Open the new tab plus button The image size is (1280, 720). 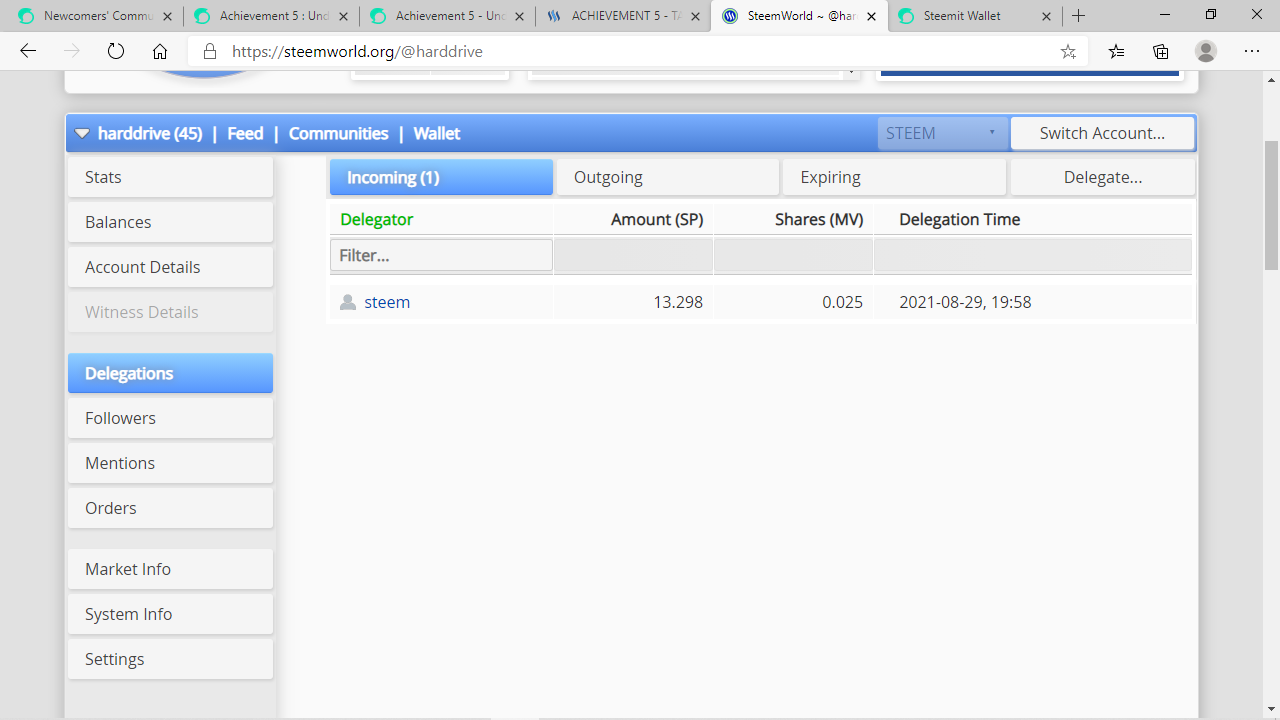(1078, 16)
